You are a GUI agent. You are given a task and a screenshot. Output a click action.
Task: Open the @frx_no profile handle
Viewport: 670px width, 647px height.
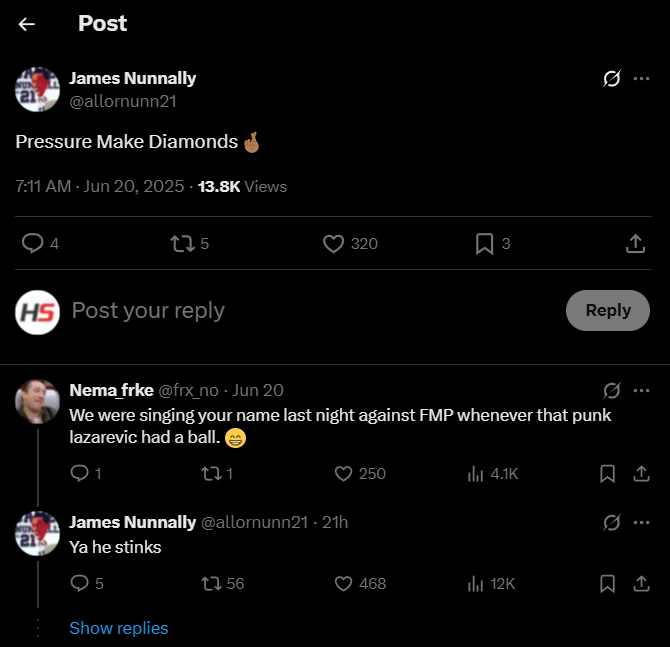191,390
